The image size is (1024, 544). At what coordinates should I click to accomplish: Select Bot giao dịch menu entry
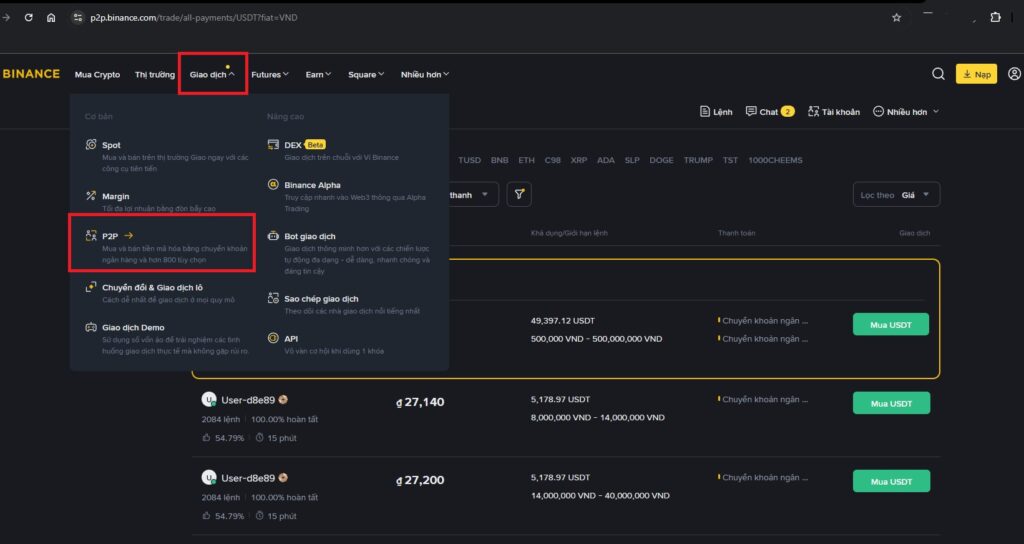pyautogui.click(x=349, y=253)
